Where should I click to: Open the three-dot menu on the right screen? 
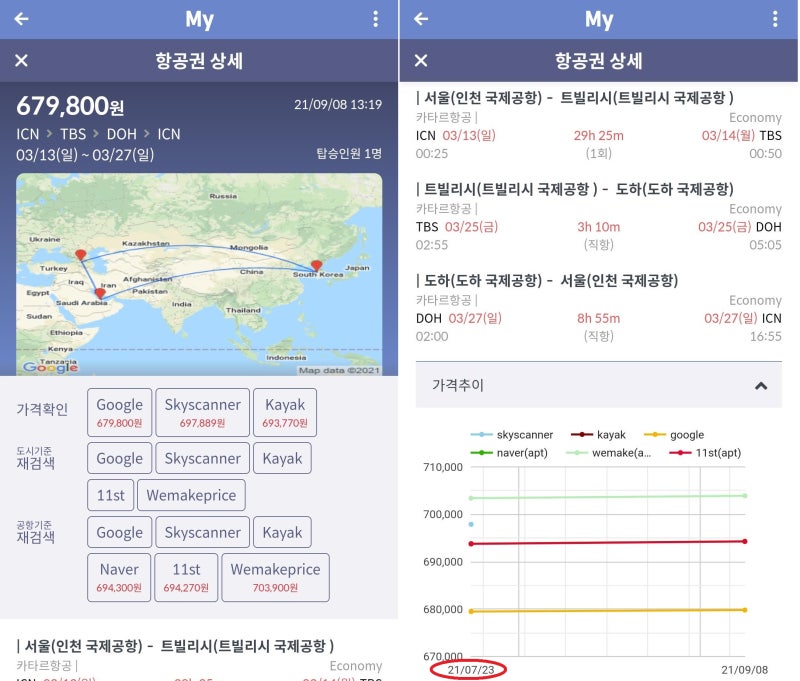coord(774,19)
